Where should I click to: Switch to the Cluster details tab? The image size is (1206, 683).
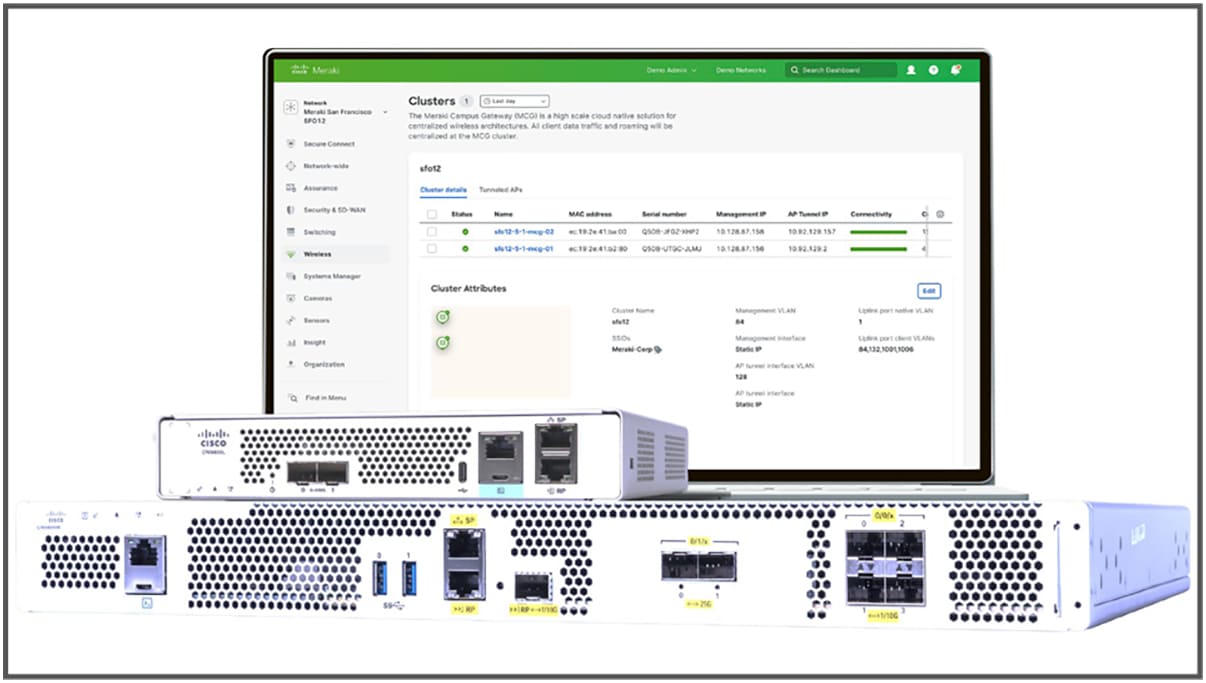(443, 189)
